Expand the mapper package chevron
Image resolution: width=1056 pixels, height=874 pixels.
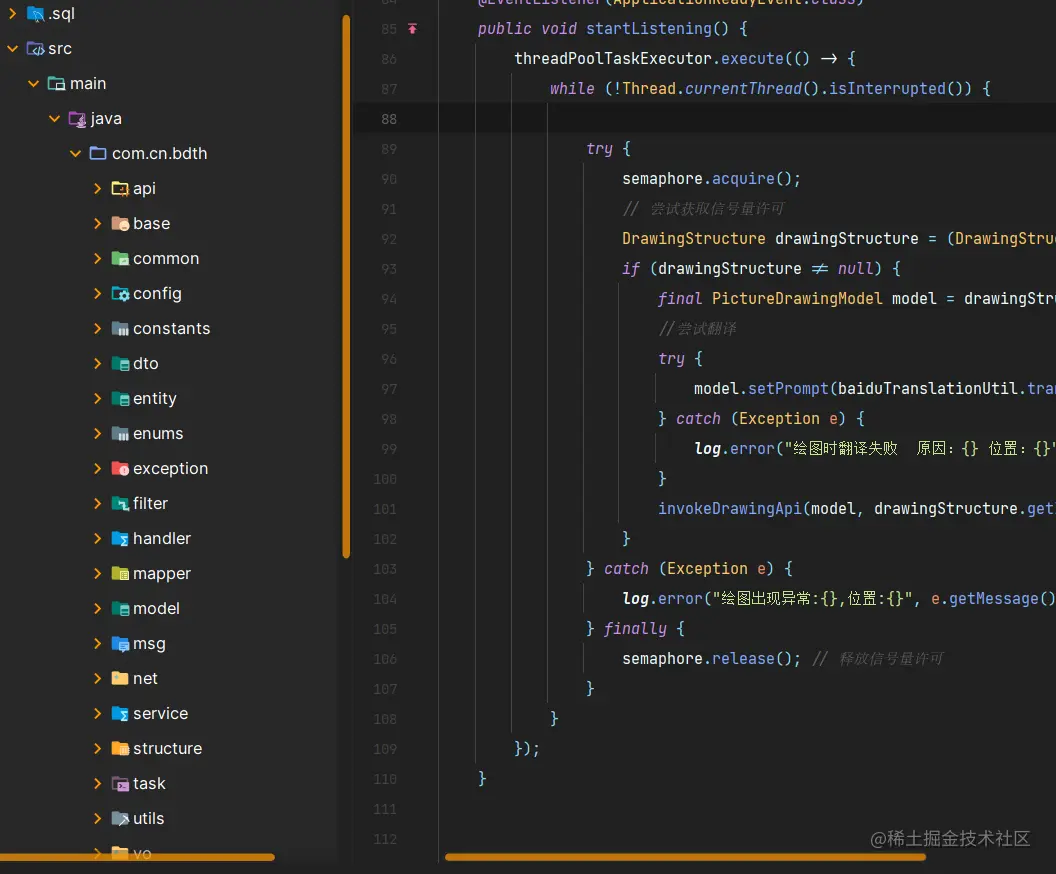[x=97, y=574]
